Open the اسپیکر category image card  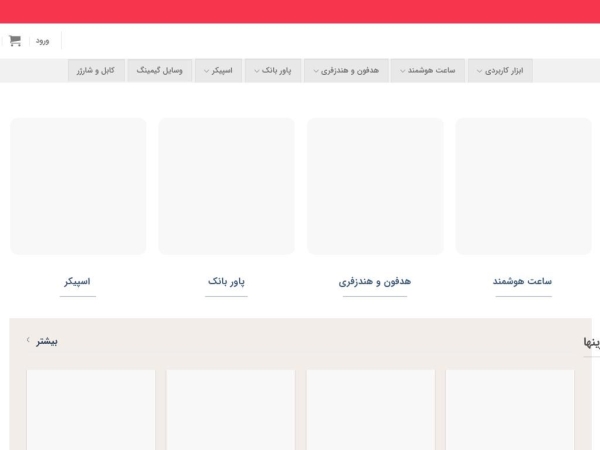[78, 186]
